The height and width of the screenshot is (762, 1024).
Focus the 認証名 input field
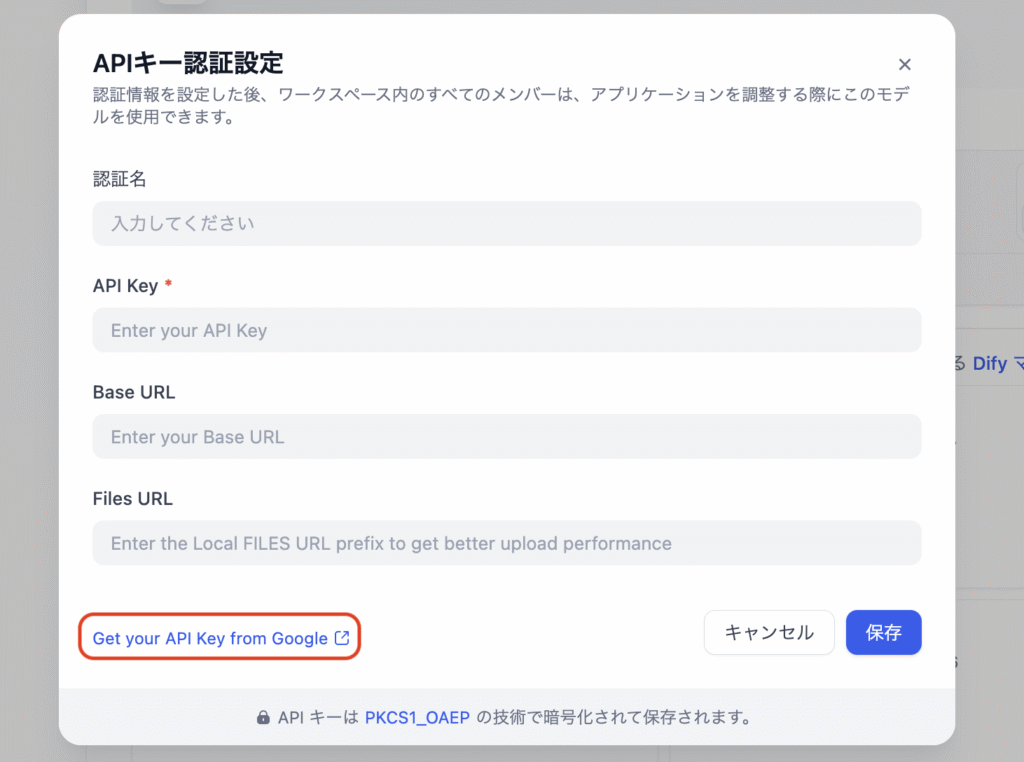coord(507,223)
